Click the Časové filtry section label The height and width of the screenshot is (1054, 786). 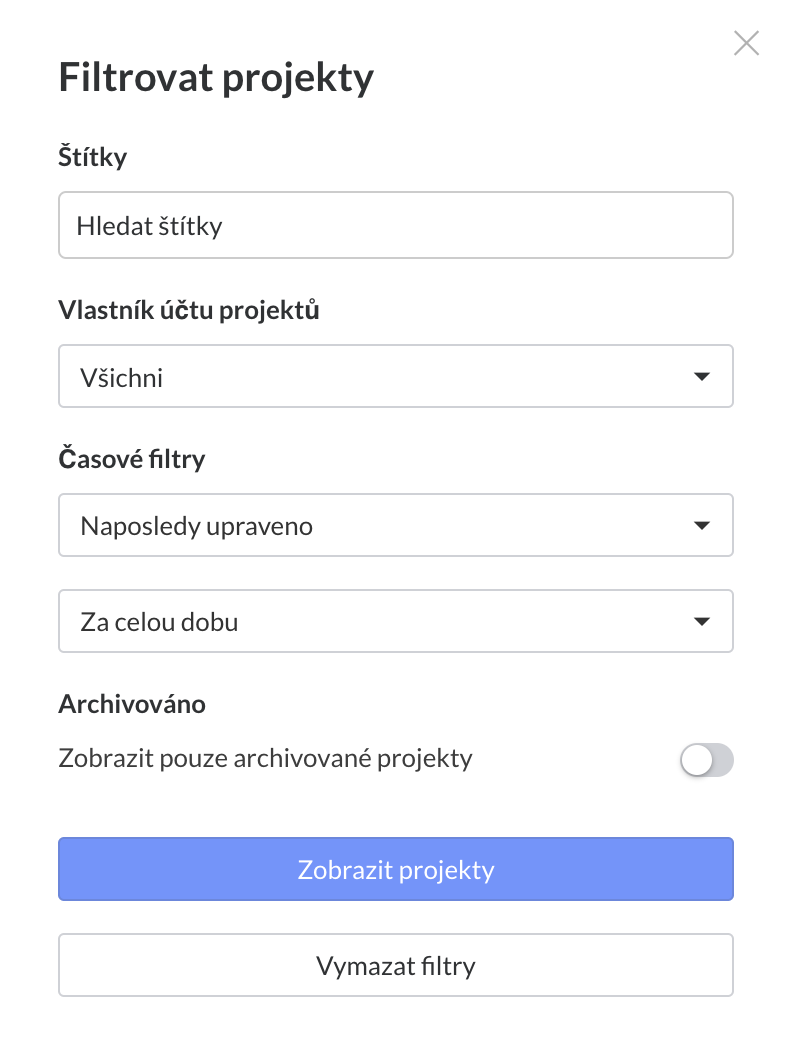pos(132,459)
